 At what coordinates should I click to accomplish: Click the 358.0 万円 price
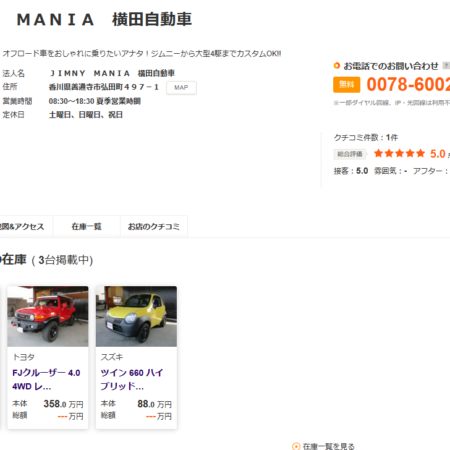click(x=63, y=404)
